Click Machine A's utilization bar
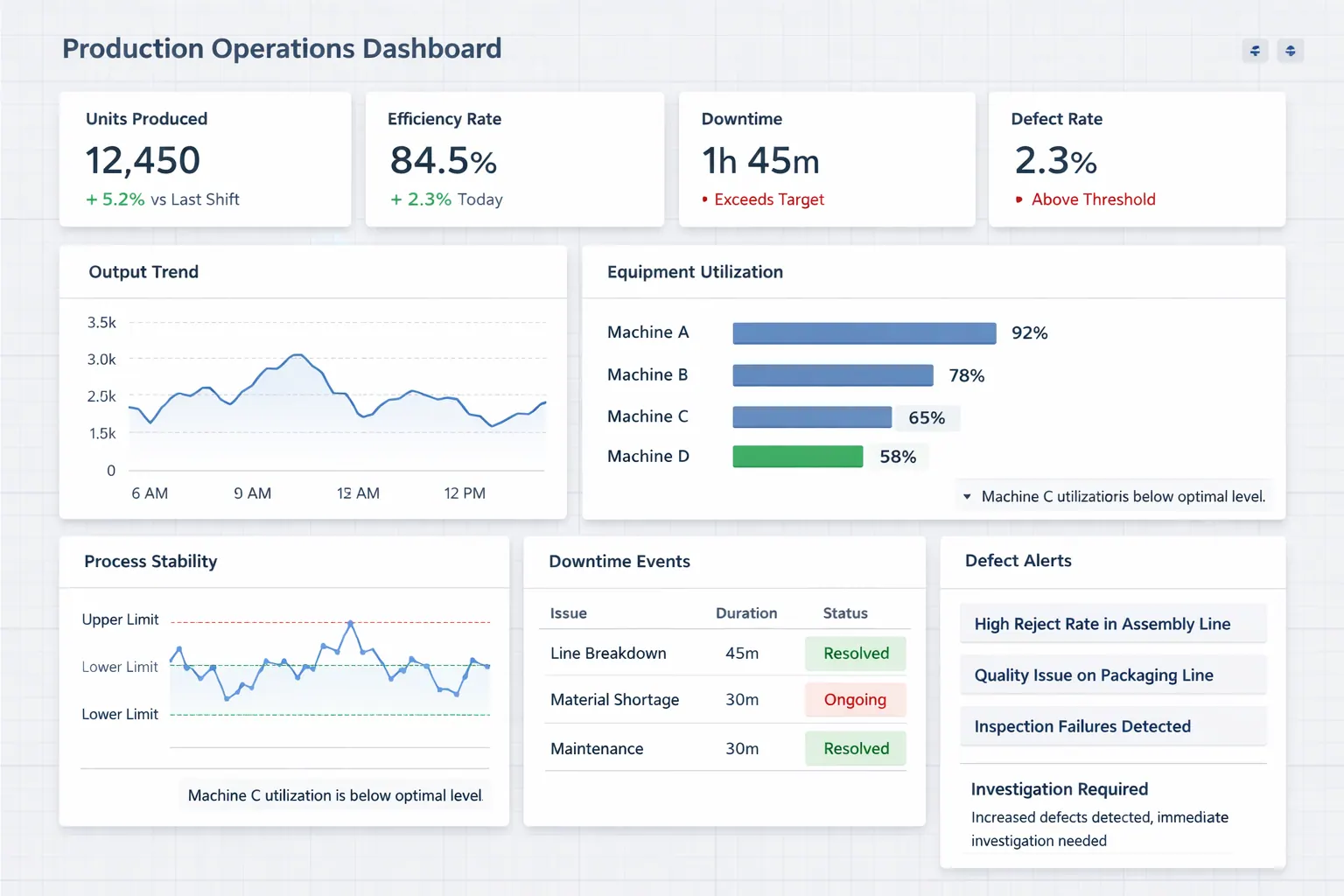 tap(864, 332)
